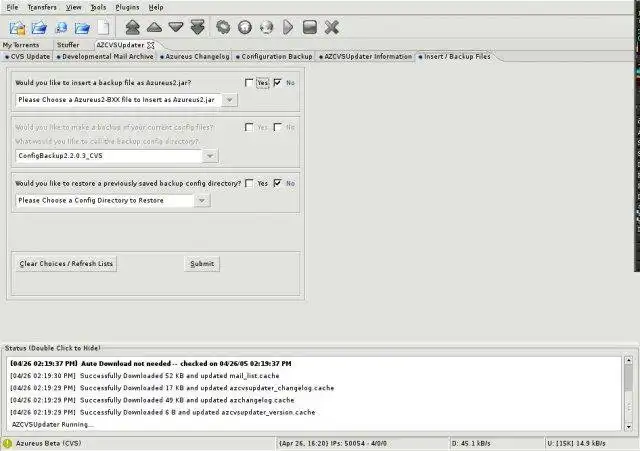
Task: Click the light globe publish toolbar icon
Action: coord(267,27)
